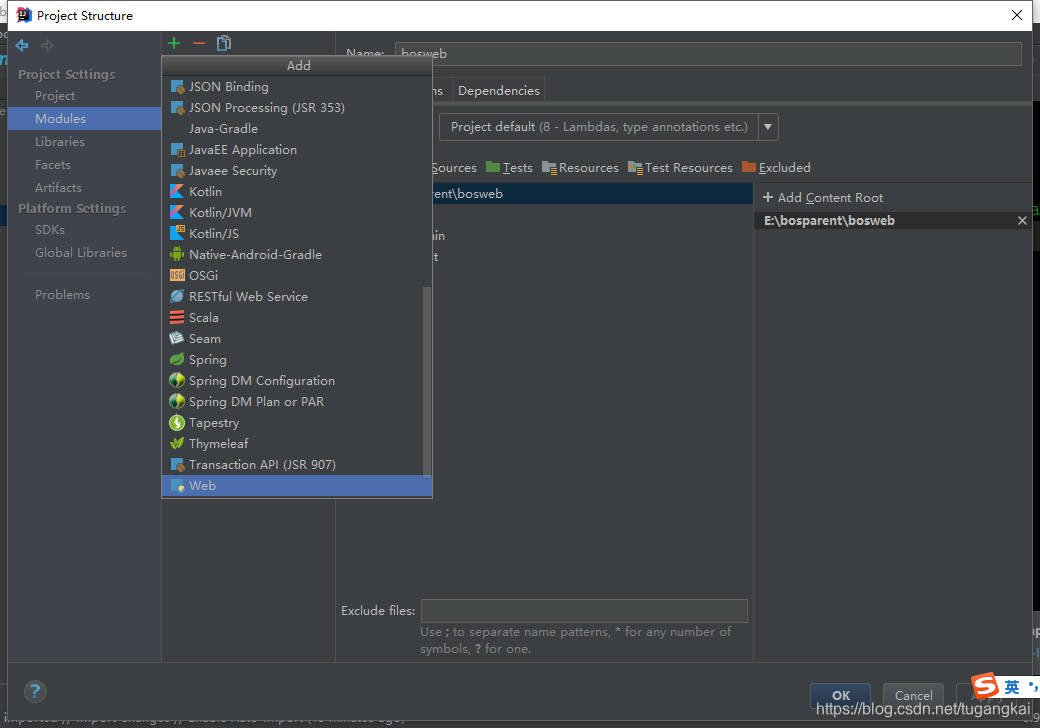Go back with the left arrow icon
The height and width of the screenshot is (728, 1040).
[x=22, y=45]
